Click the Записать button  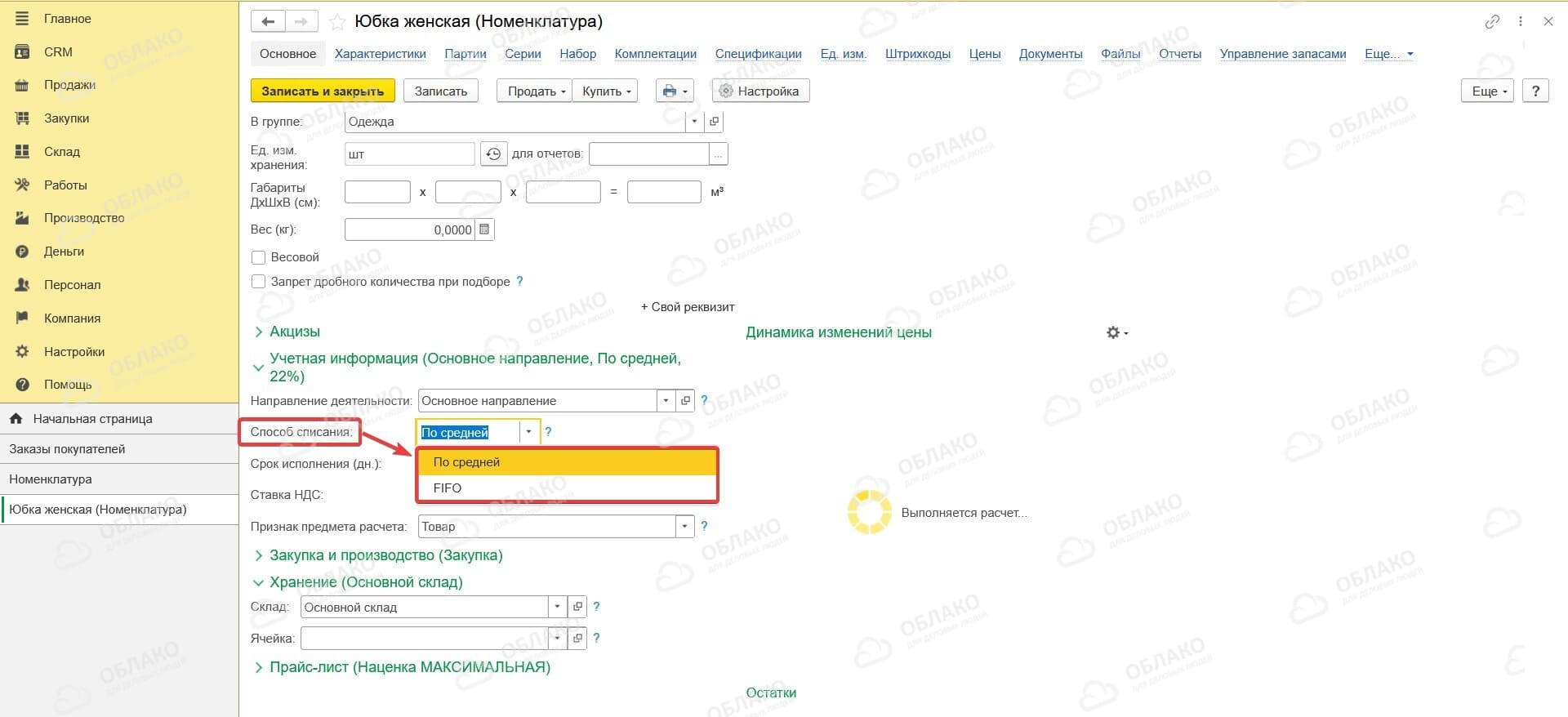(x=441, y=91)
